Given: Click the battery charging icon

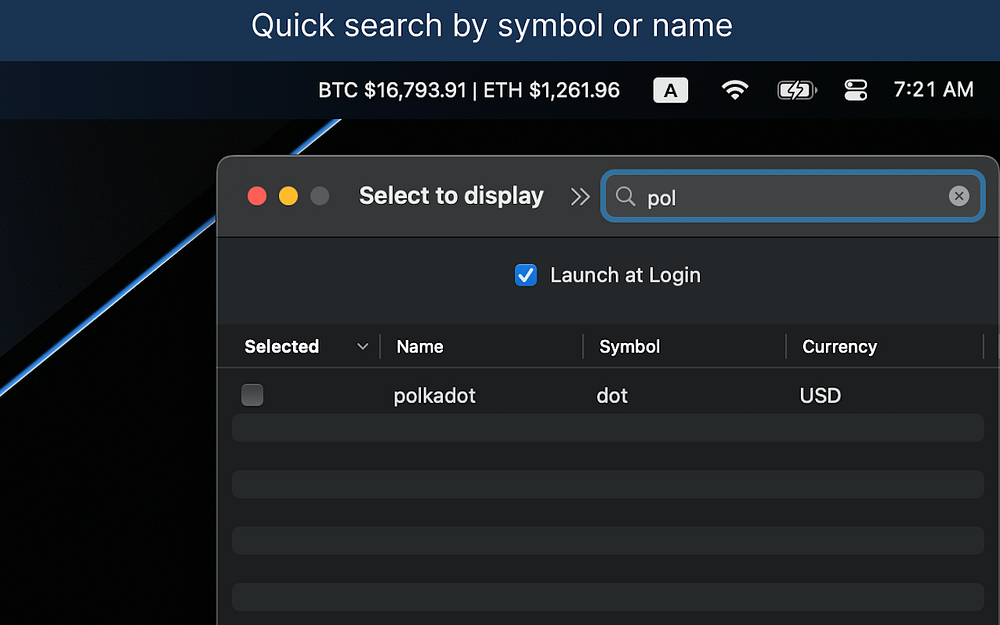Looking at the screenshot, I should (x=796, y=90).
